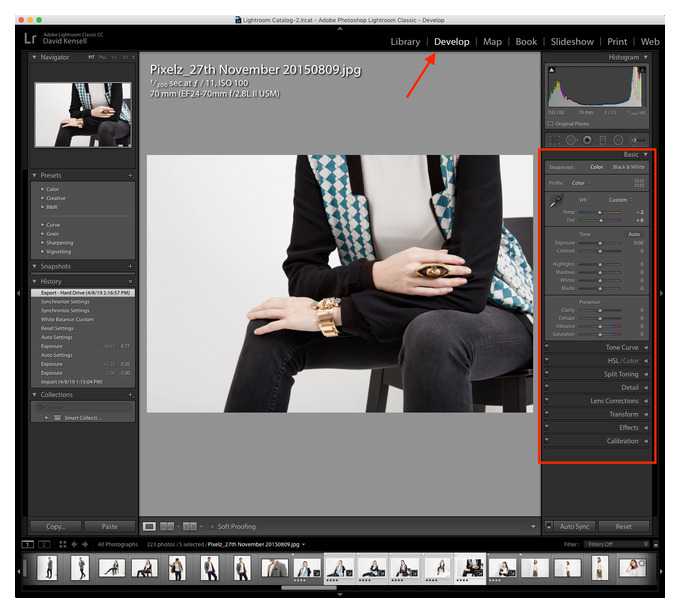
Task: Toggle the Auto Sync switch
Action: click(549, 526)
